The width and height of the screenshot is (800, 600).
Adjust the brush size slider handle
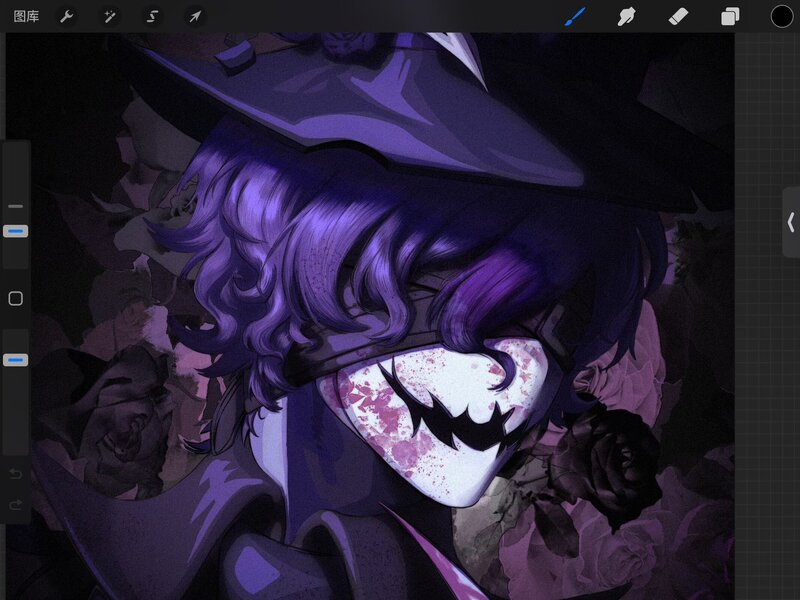[x=15, y=231]
